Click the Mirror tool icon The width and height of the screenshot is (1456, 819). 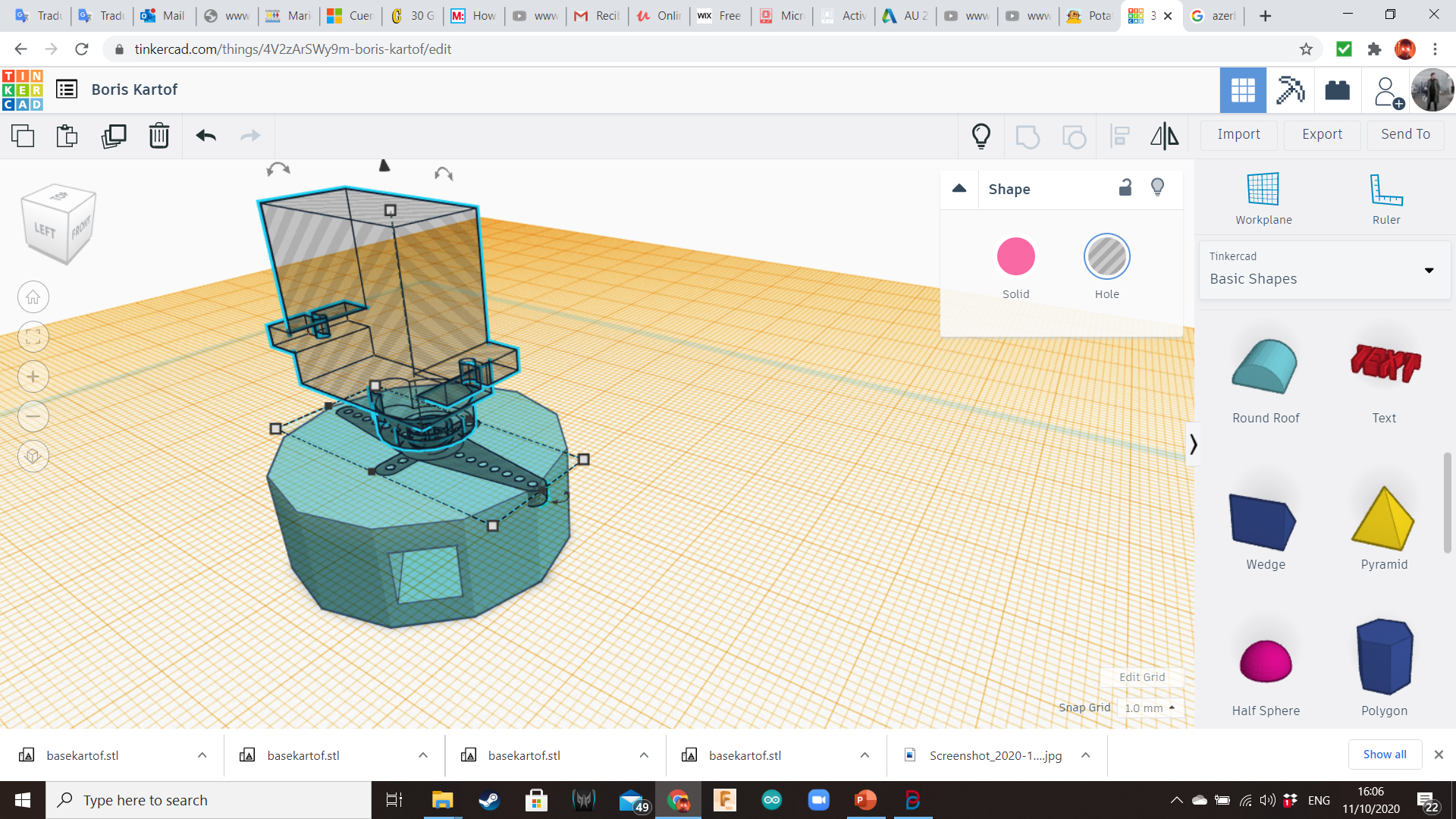tap(1164, 136)
